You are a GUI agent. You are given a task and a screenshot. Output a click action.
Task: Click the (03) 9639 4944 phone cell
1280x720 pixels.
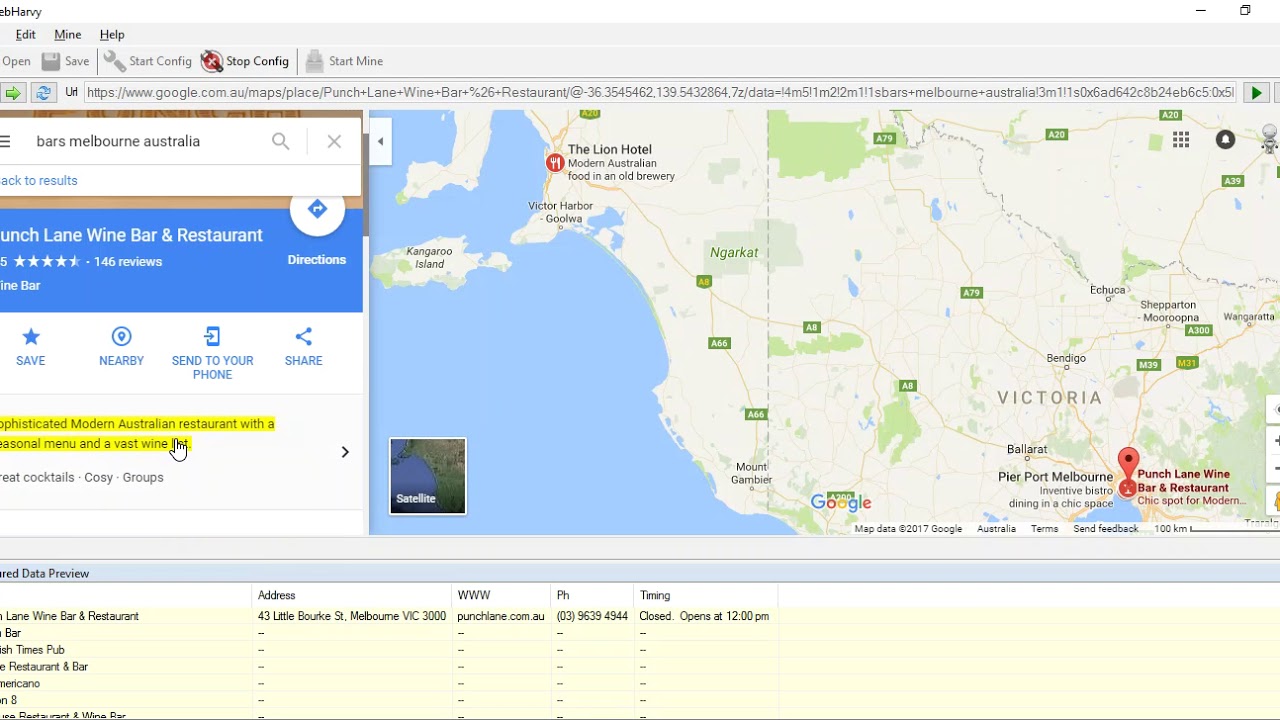point(592,616)
